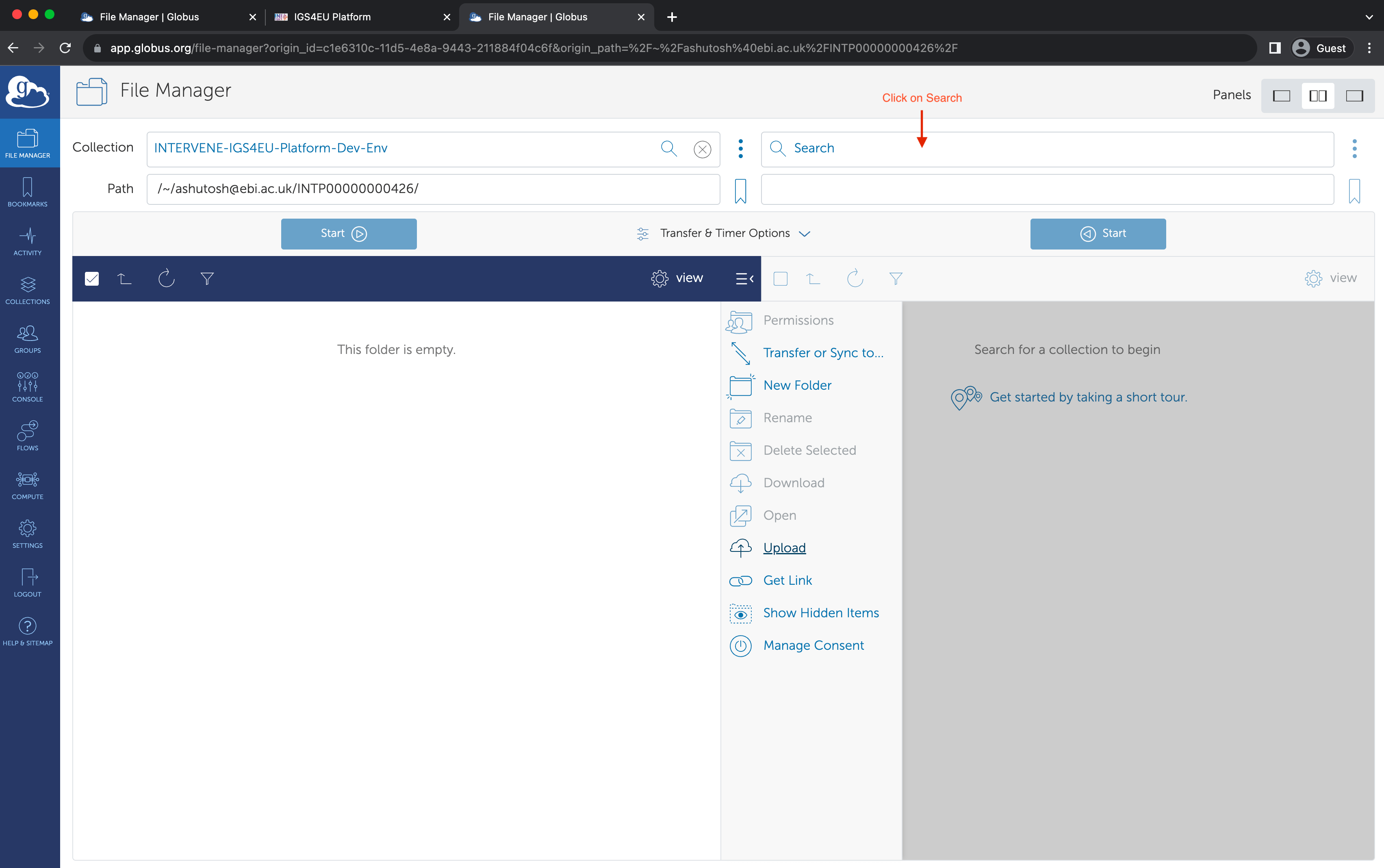
Task: Open the Compute section
Action: (28, 484)
